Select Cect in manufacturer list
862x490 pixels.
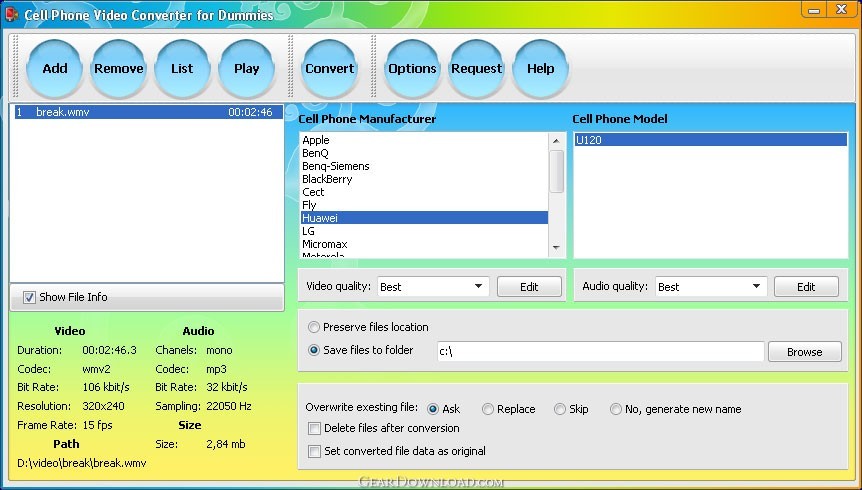click(424, 192)
